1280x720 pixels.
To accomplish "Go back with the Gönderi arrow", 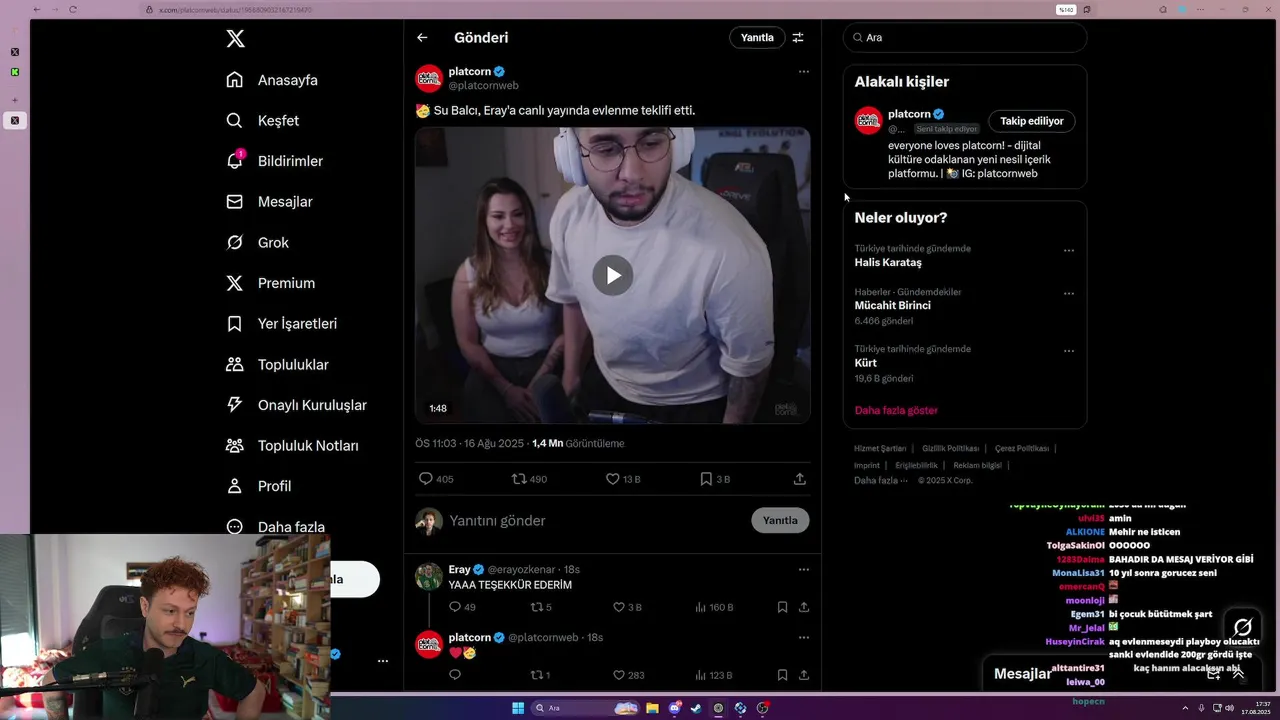I will 422,38.
